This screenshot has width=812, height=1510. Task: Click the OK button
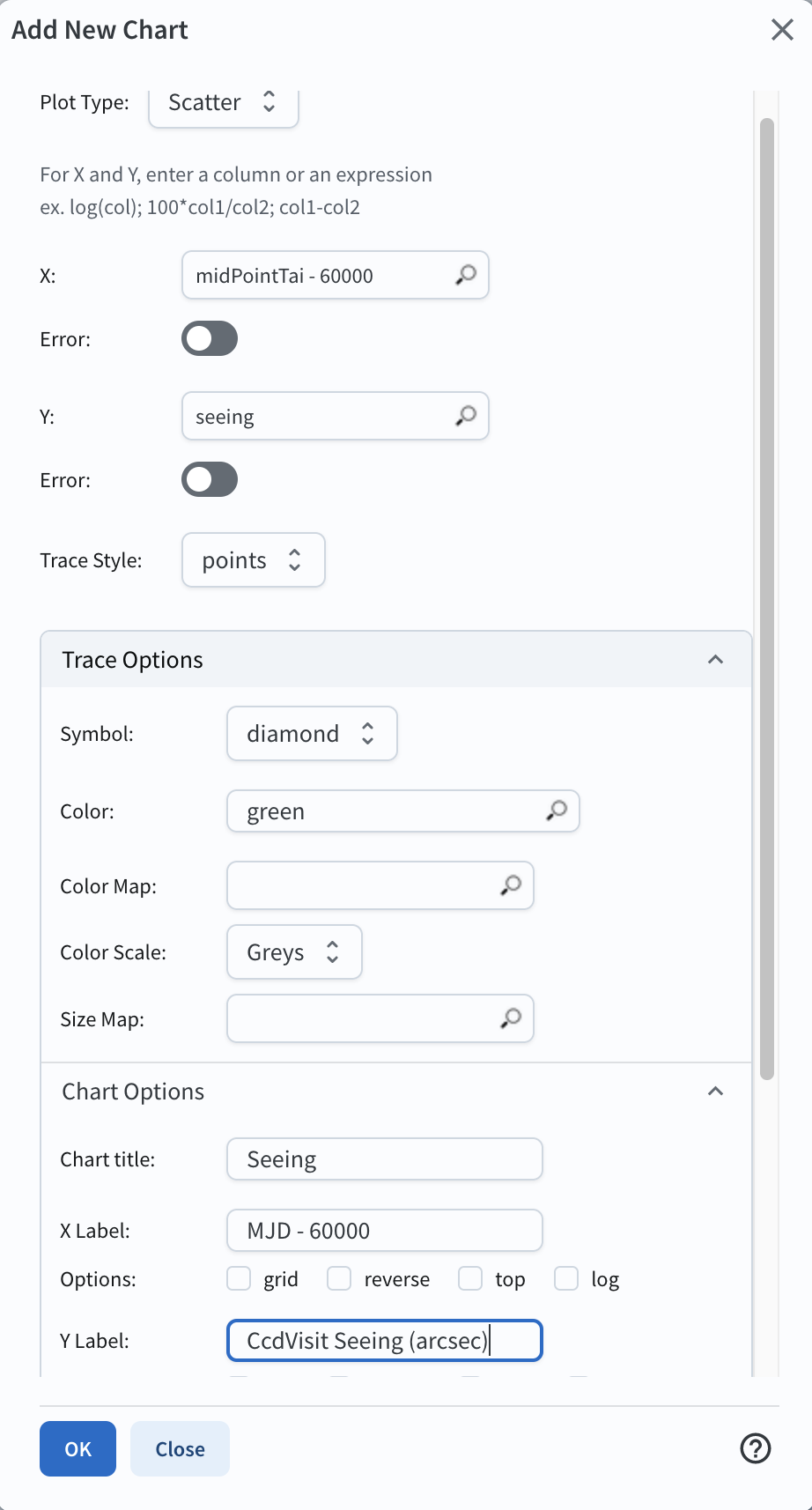[x=78, y=1448]
